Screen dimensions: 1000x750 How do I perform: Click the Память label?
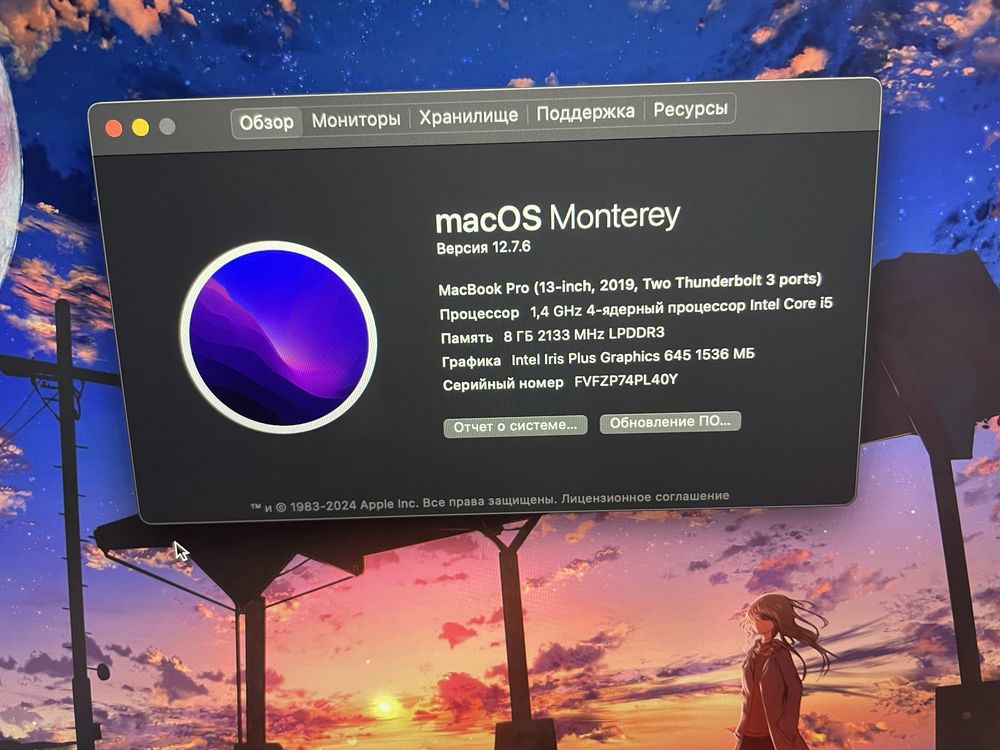pos(467,338)
